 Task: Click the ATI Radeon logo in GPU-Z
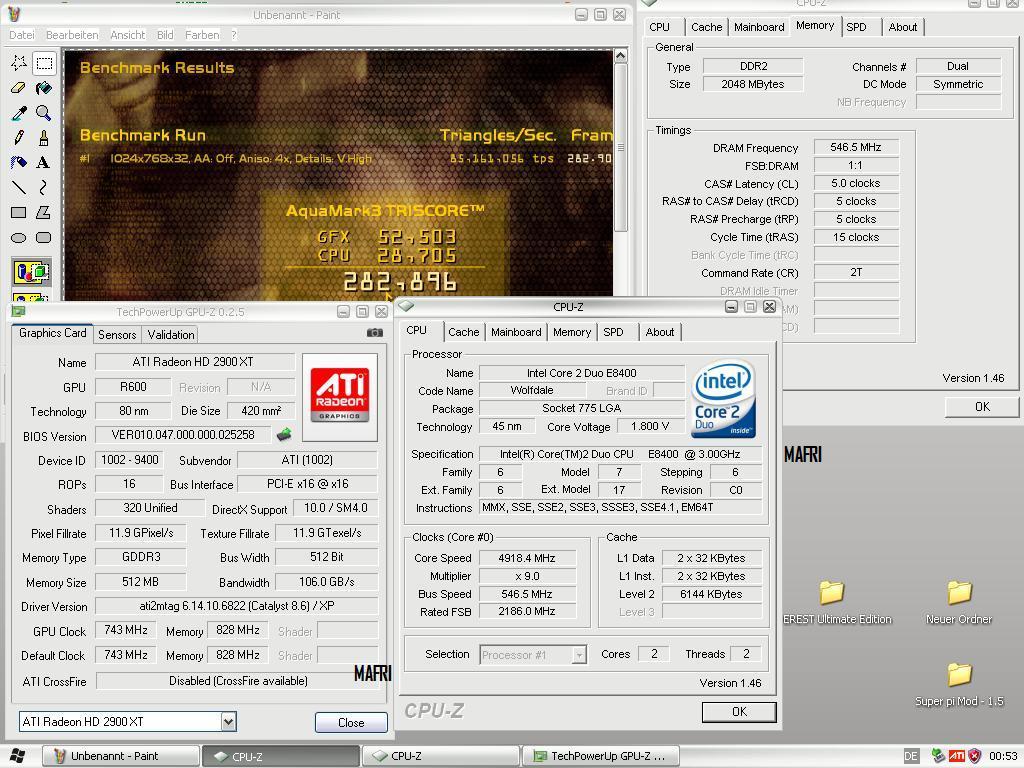340,396
